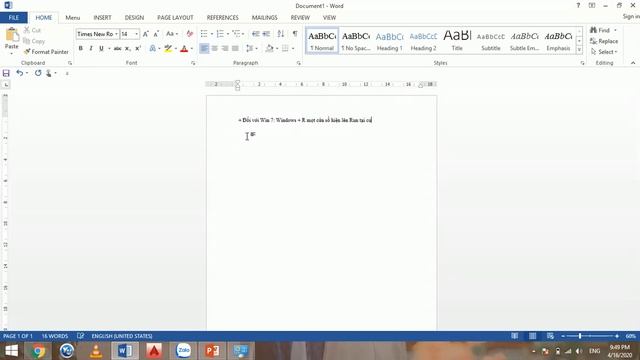Redo the last action
Image resolution: width=640 pixels, height=360 pixels.
(x=38, y=73)
